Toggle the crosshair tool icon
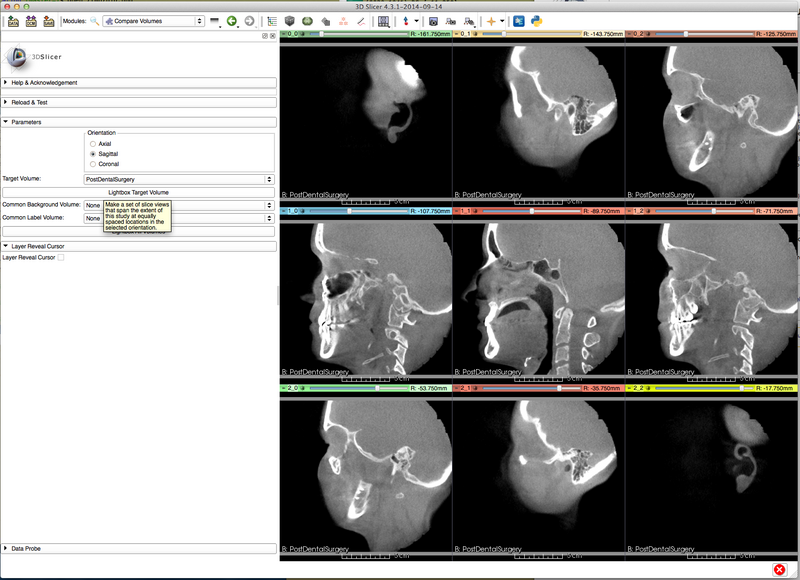This screenshot has width=800, height=580. pos(491,20)
